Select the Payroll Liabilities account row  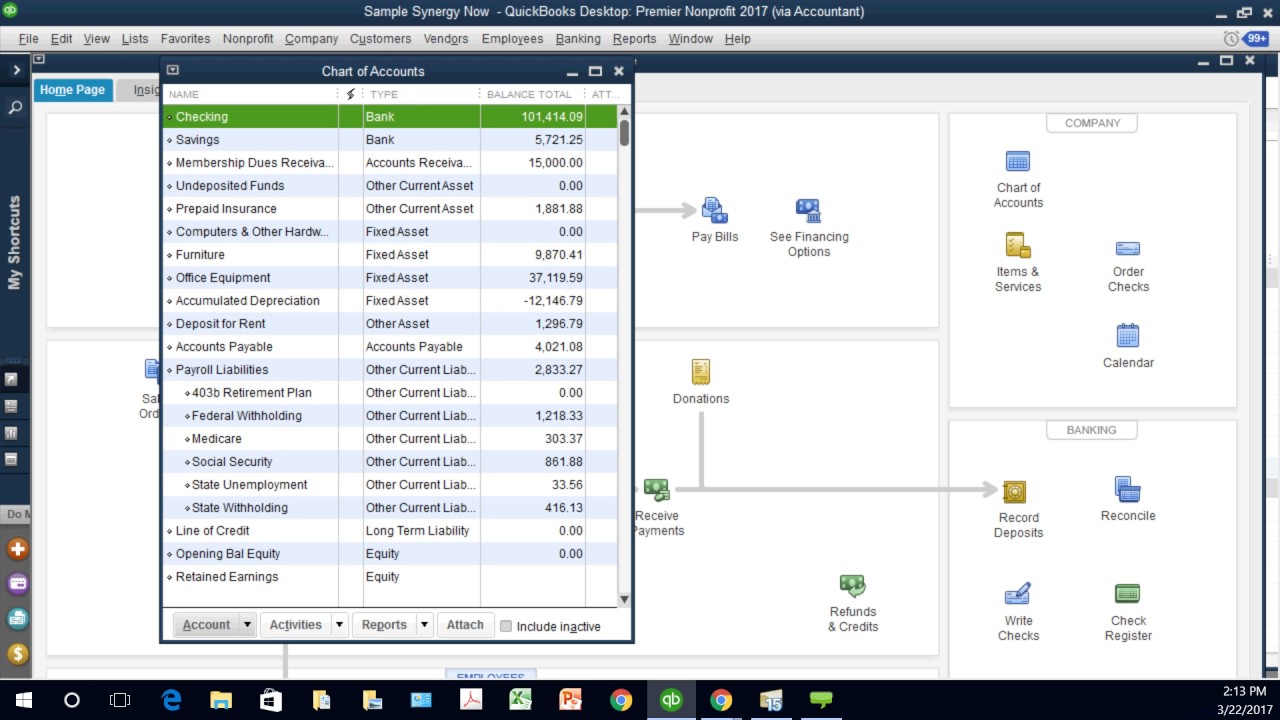(390, 370)
